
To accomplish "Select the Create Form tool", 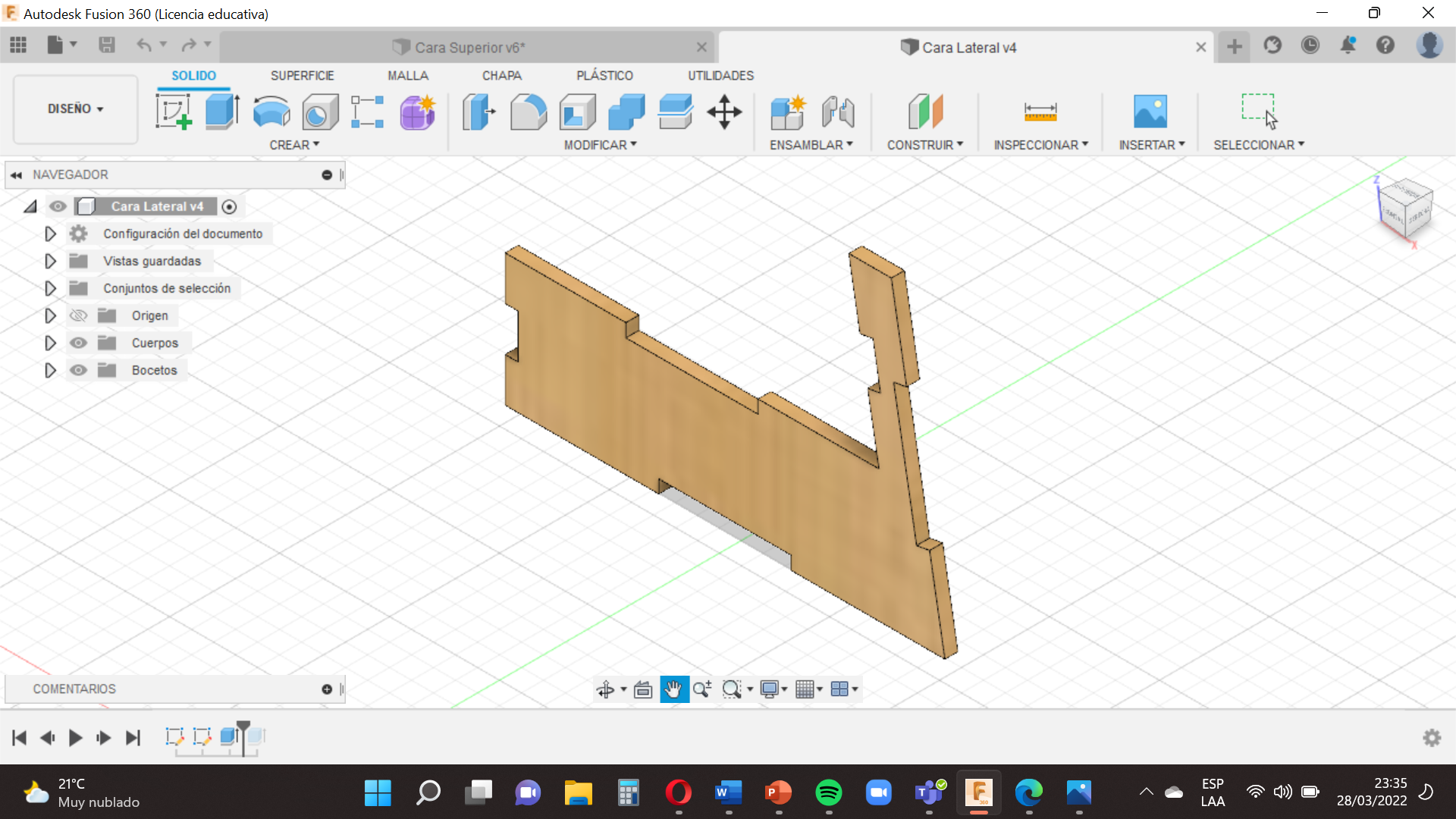I will [x=417, y=112].
